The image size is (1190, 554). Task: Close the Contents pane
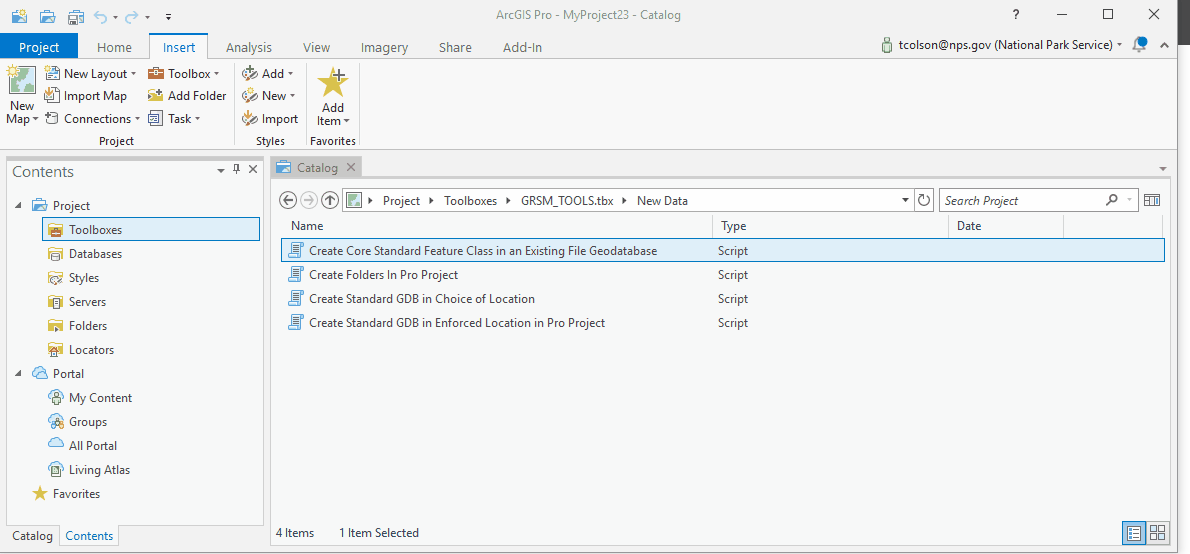click(253, 169)
